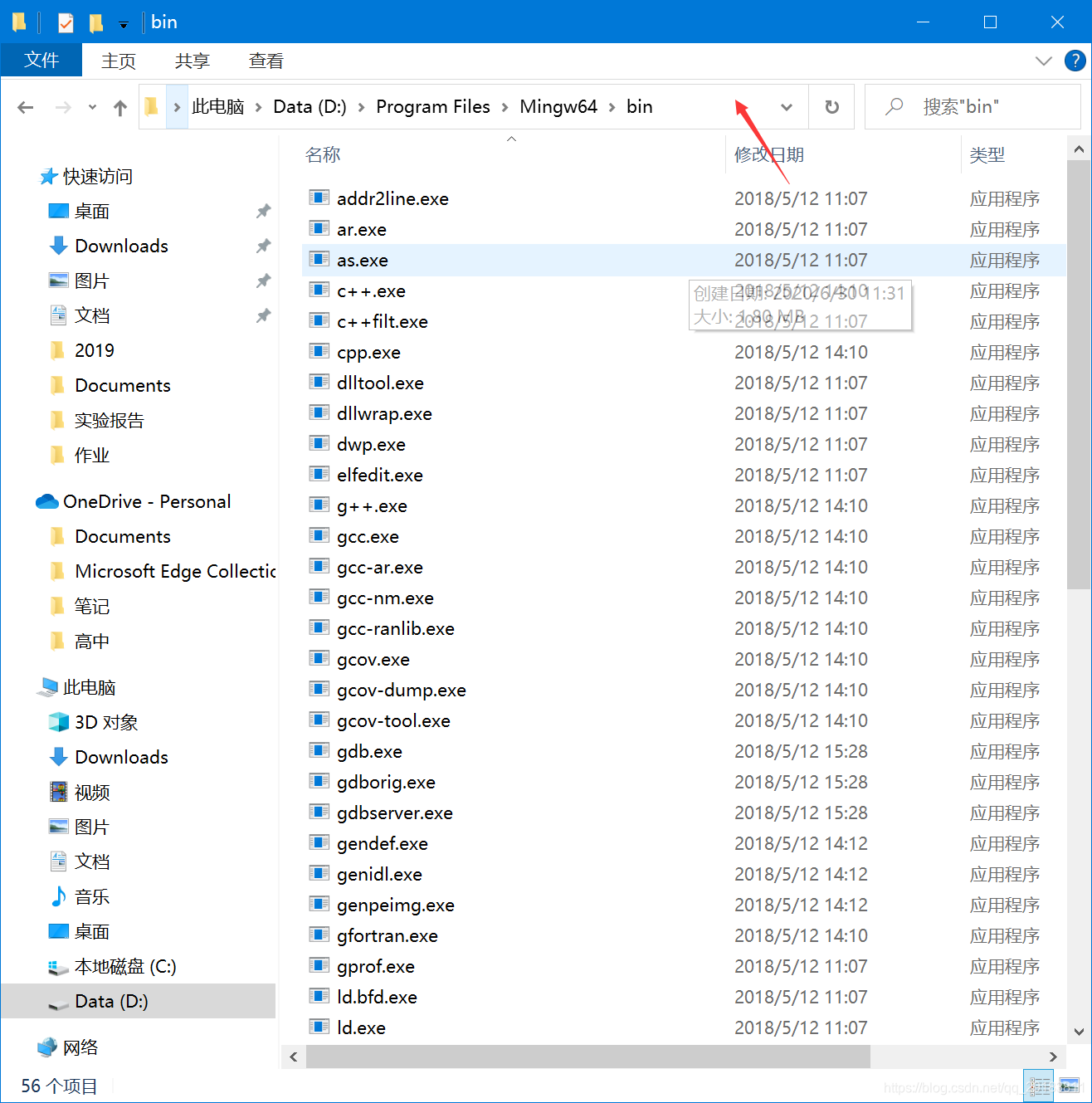This screenshot has height=1103, width=1092.
Task: Click the Forward navigation arrow
Action: [x=63, y=107]
